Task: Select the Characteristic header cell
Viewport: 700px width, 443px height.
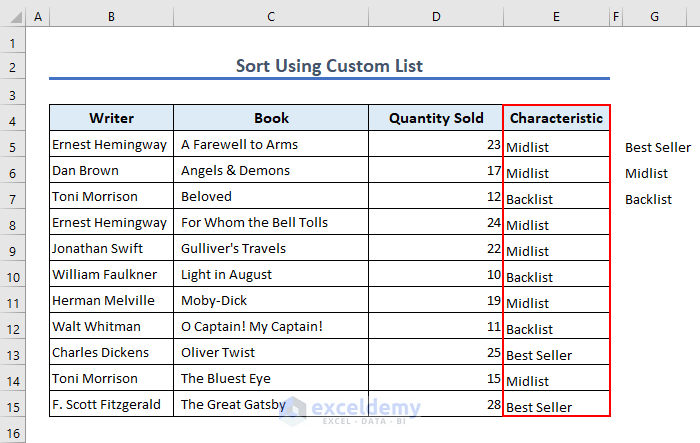Action: coord(556,118)
